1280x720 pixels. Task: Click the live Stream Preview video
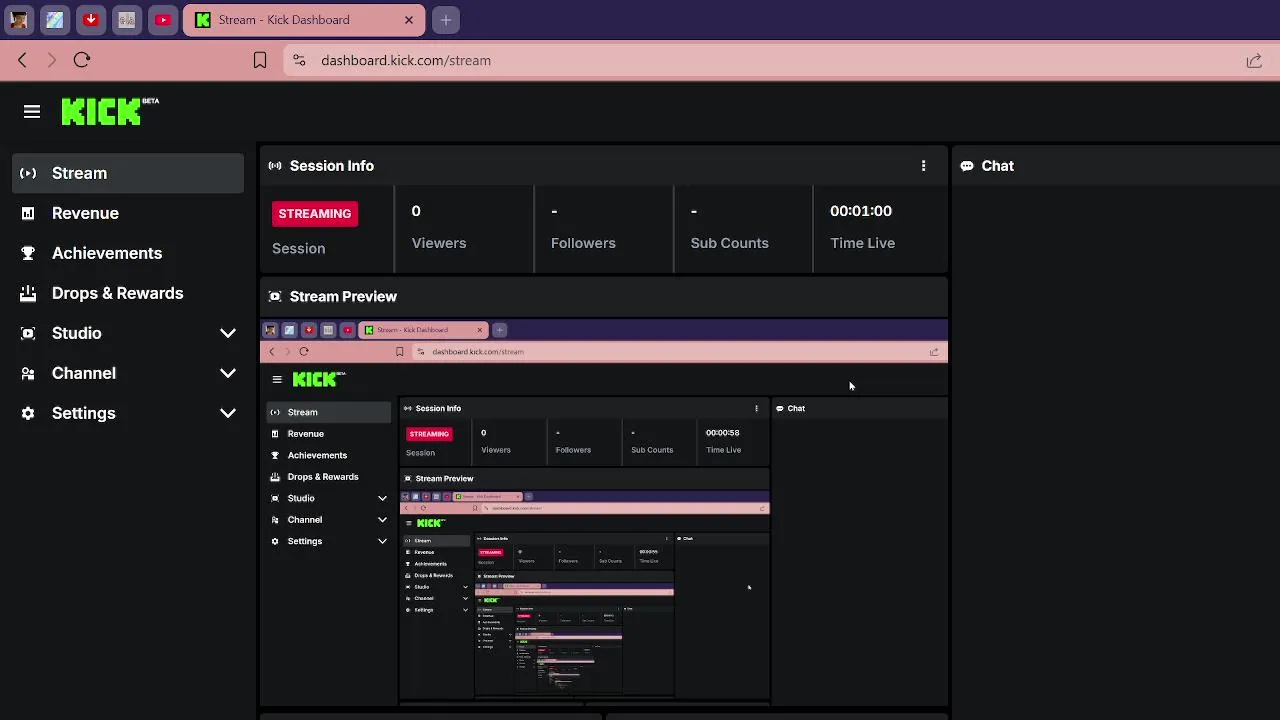pyautogui.click(x=604, y=512)
